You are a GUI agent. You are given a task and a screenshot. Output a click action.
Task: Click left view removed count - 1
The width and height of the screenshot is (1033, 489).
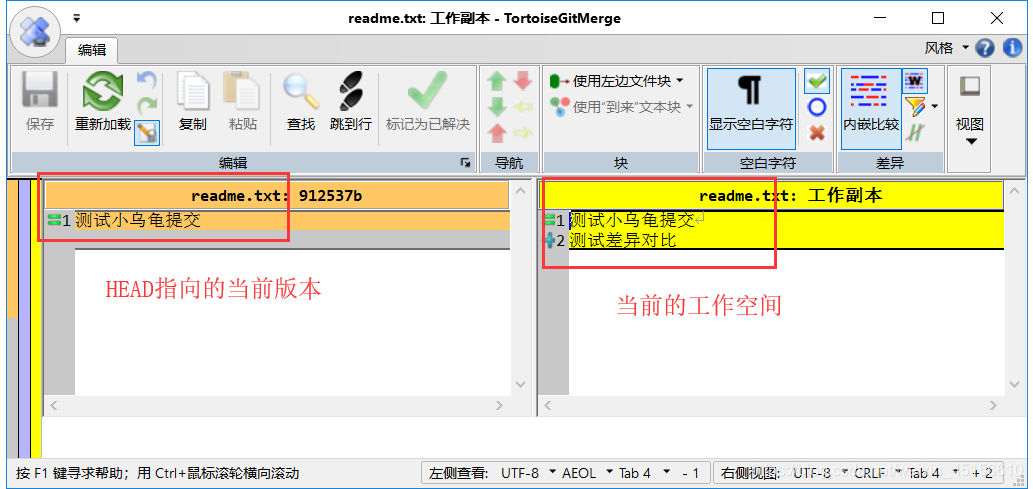[x=690, y=473]
